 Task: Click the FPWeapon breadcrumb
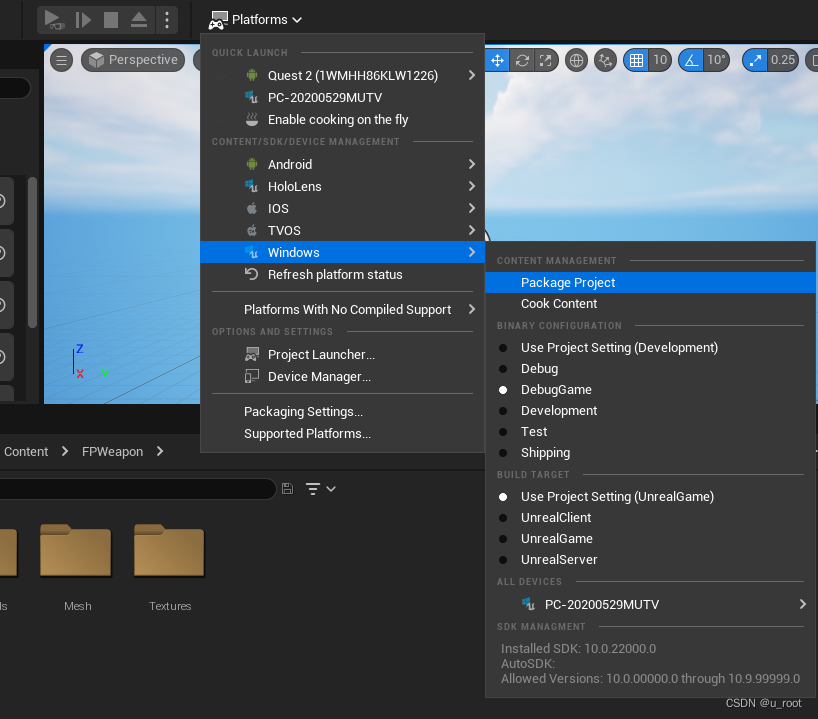pos(112,452)
